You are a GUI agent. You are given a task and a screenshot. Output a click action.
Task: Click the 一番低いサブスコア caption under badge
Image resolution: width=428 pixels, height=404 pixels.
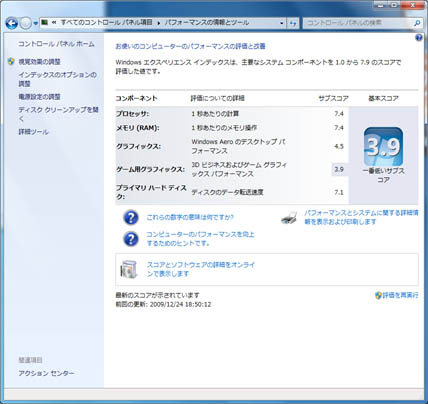[x=383, y=175]
